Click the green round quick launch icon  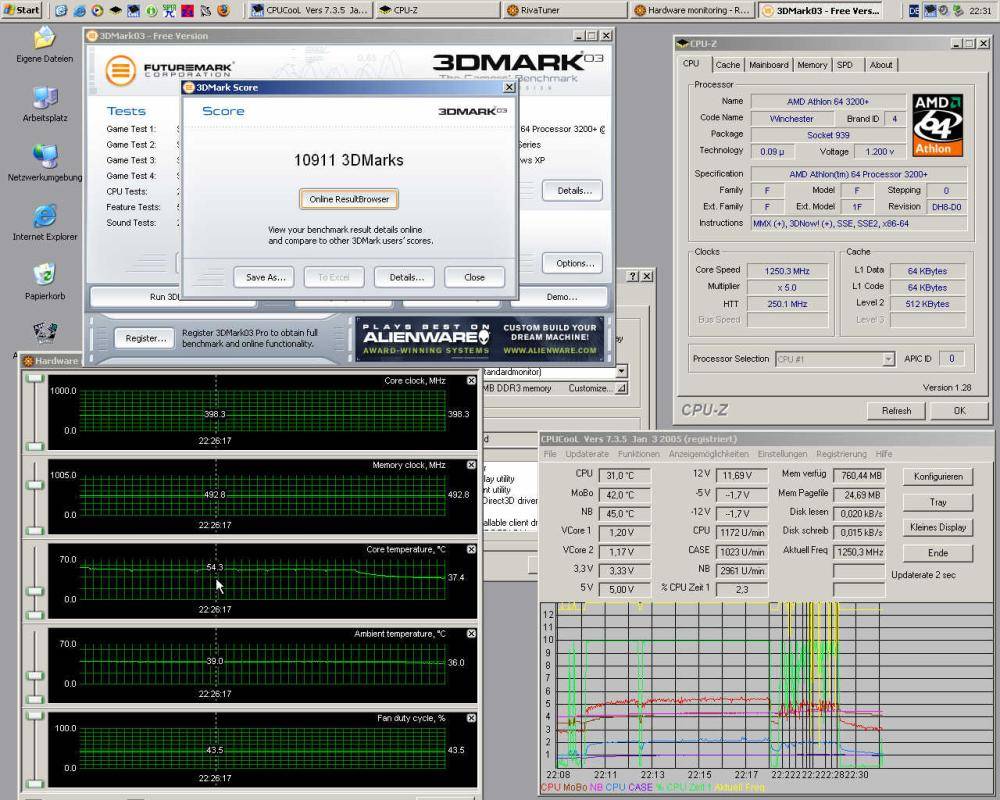pos(151,10)
